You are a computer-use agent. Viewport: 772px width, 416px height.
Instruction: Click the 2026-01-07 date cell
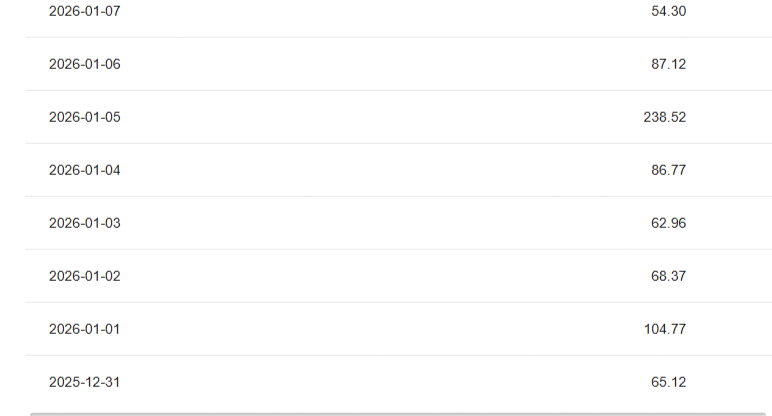(x=84, y=11)
